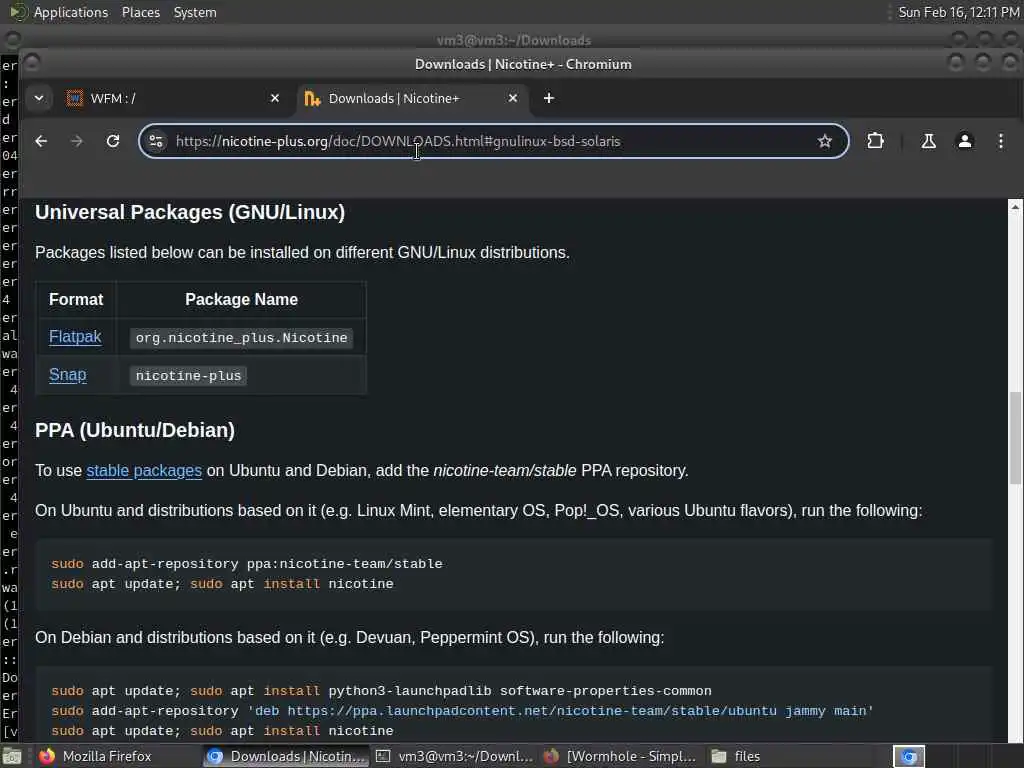Image resolution: width=1024 pixels, height=768 pixels.
Task: Select the Downloads | Nicotine+ tab
Action: 413,98
